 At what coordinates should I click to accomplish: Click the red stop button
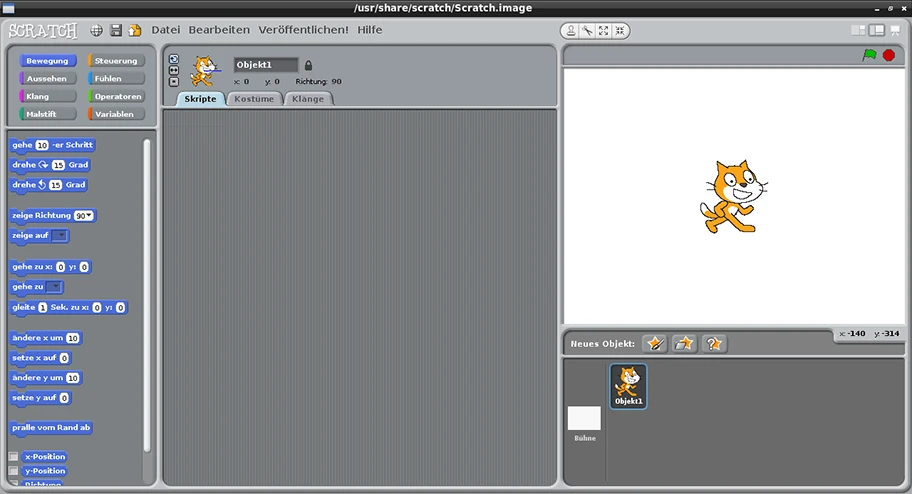click(889, 55)
